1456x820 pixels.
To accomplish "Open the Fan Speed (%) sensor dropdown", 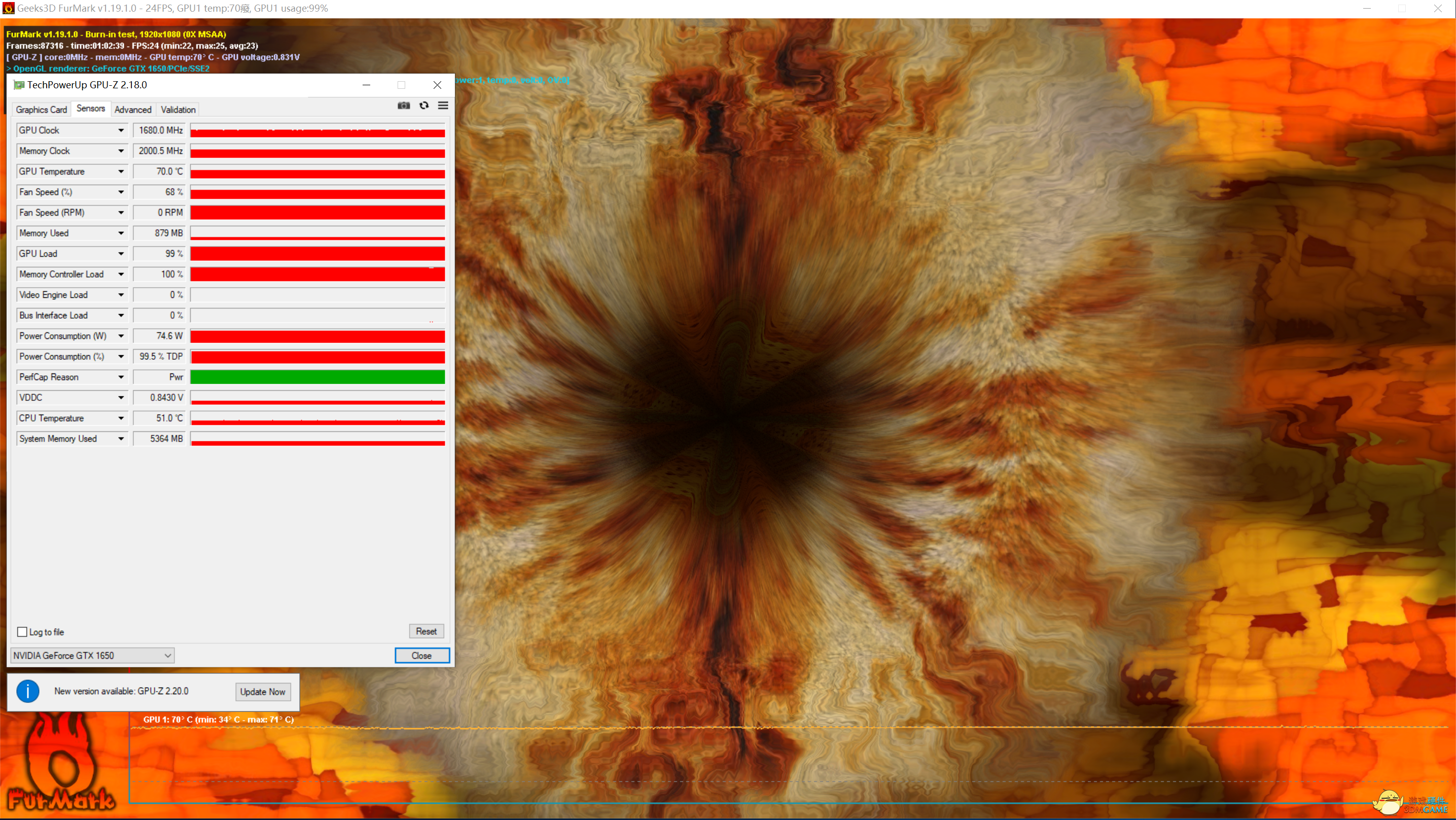I will coord(121,192).
